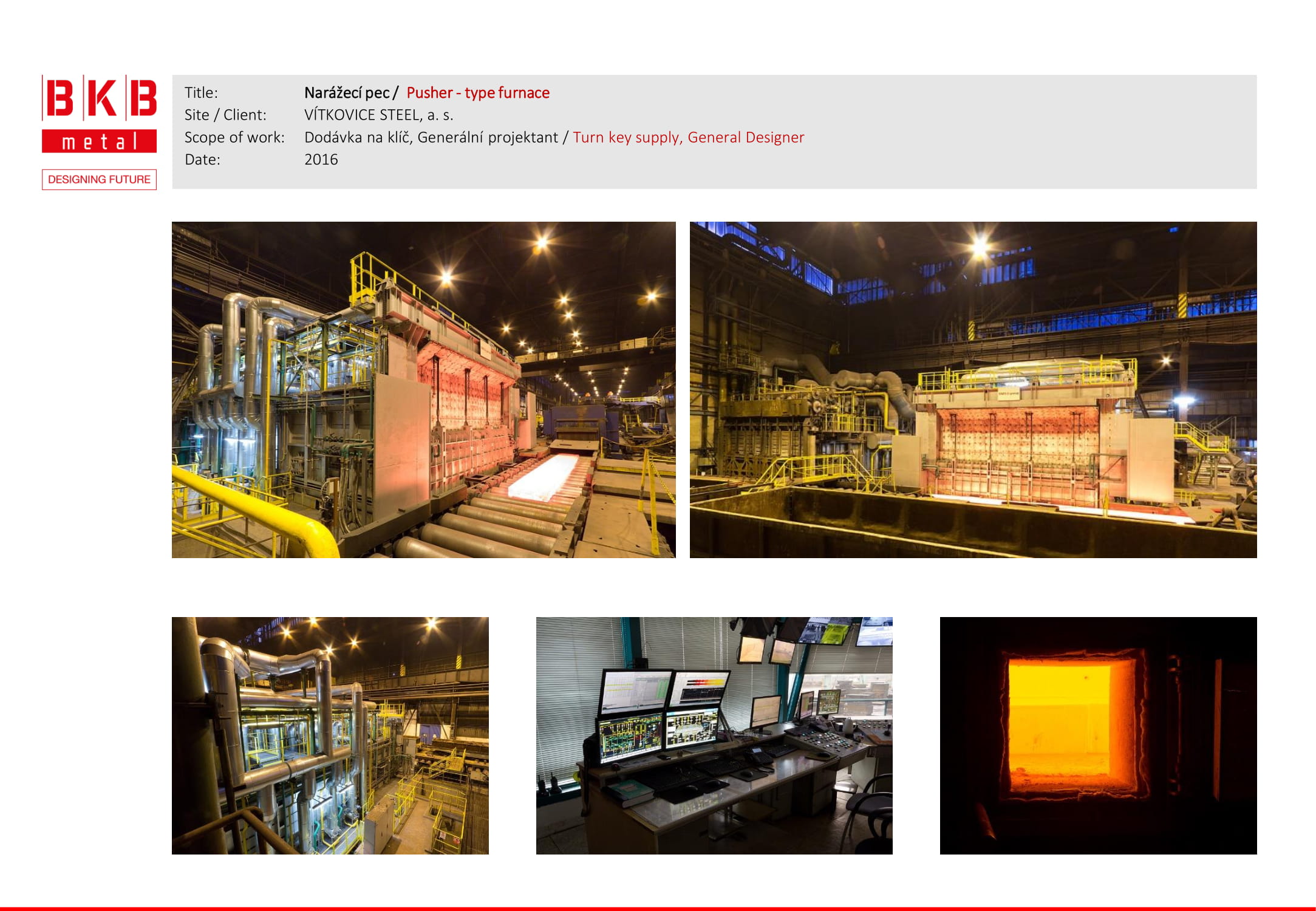Click the 'Date:' label
This screenshot has height=911, width=1316.
(x=202, y=160)
